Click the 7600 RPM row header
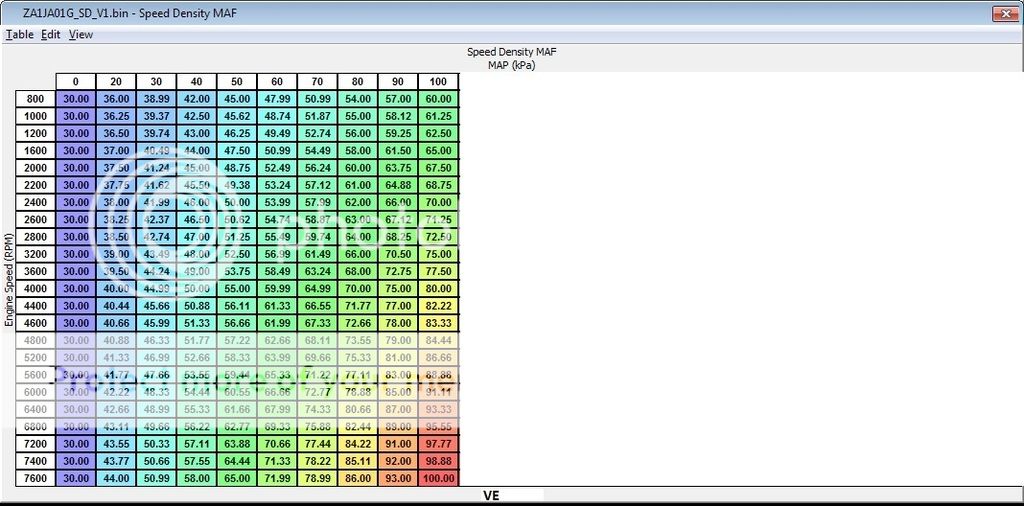 pyautogui.click(x=35, y=479)
